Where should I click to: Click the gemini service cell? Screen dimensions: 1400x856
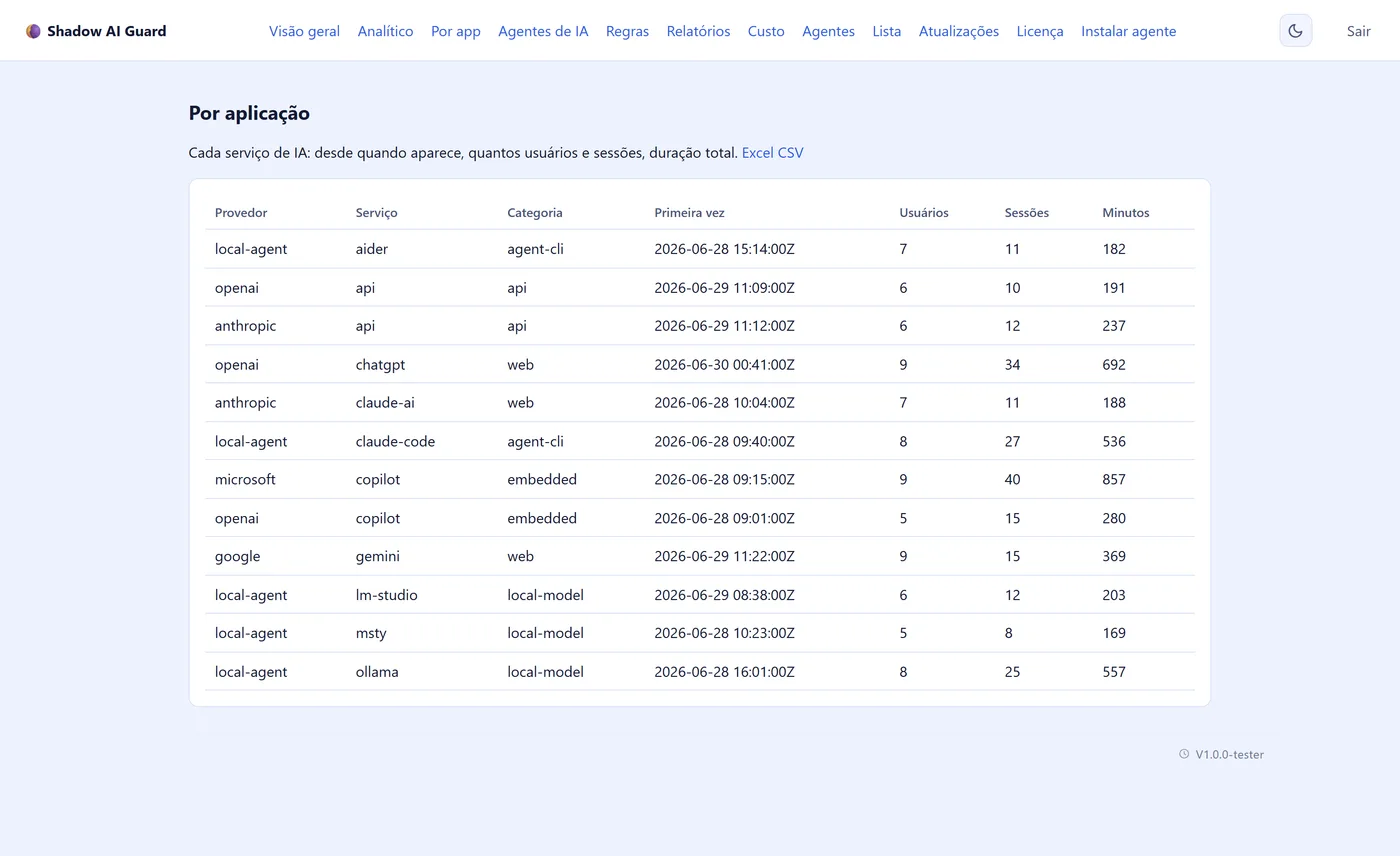click(378, 556)
